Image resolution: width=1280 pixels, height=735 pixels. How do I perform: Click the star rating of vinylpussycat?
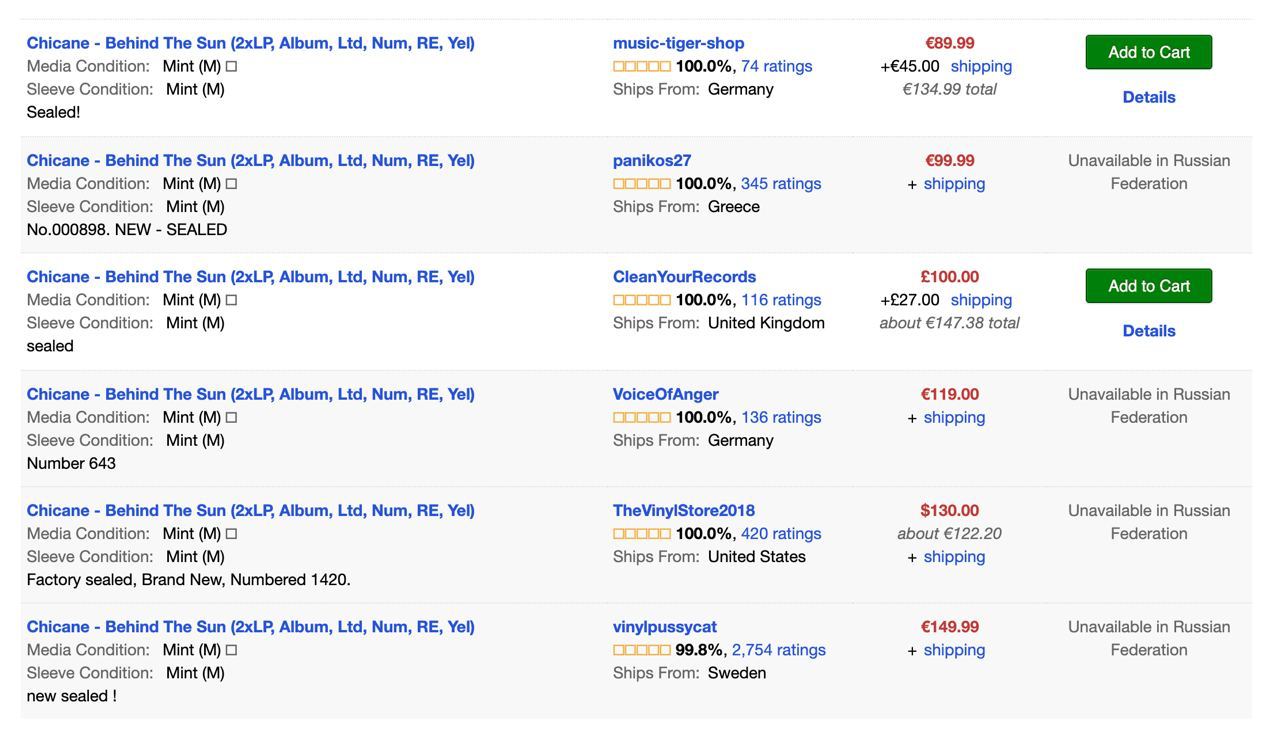tap(642, 650)
